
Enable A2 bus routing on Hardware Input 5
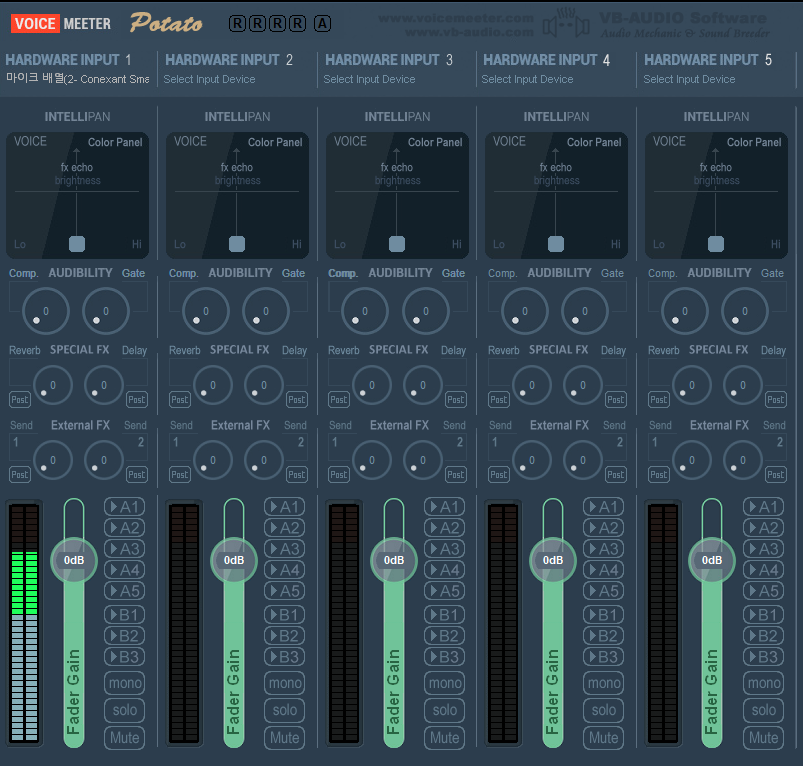(763, 528)
